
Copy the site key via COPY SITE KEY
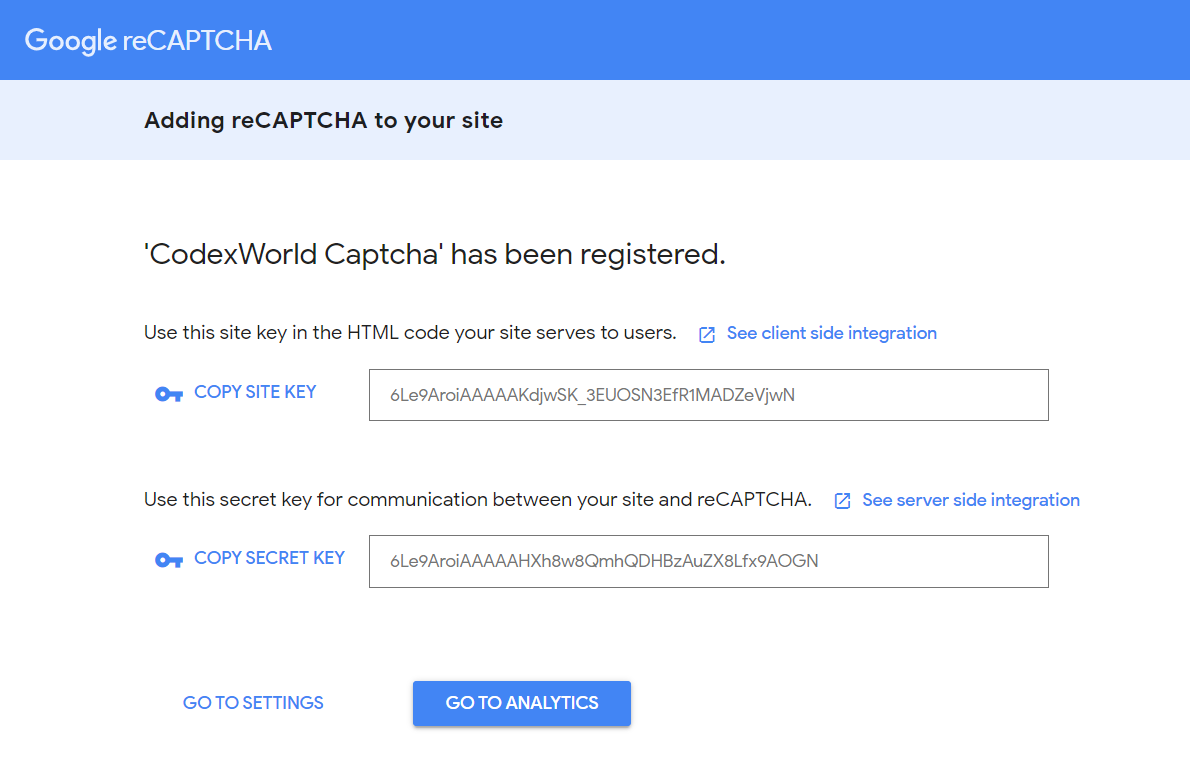[x=255, y=392]
